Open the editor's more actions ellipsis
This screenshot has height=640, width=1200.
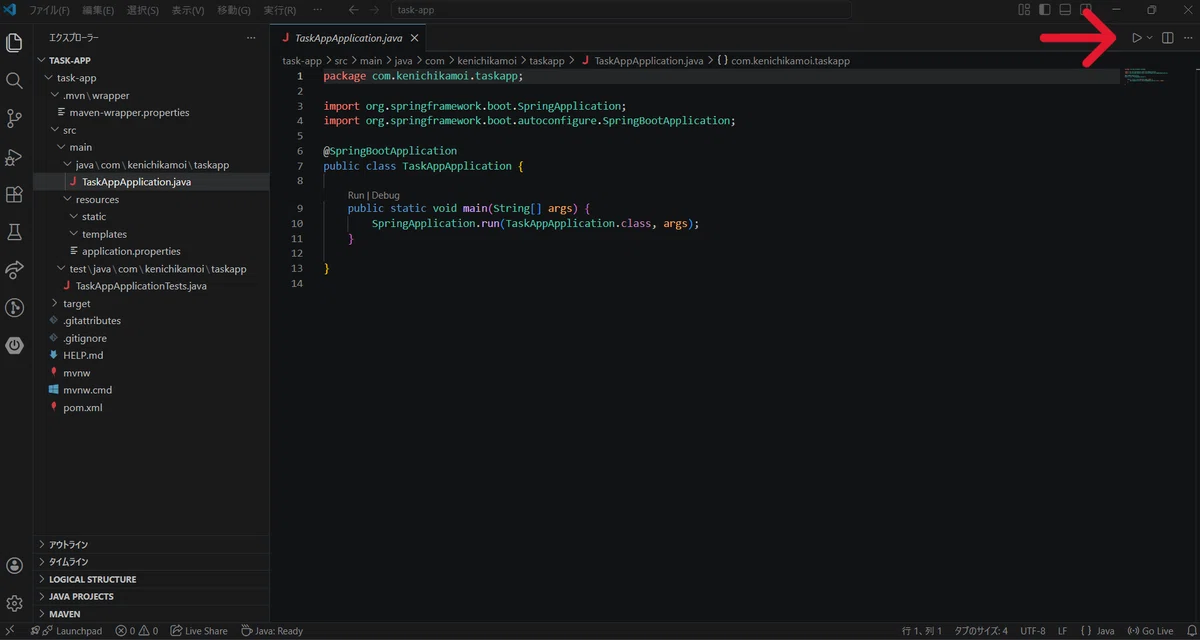click(1188, 38)
